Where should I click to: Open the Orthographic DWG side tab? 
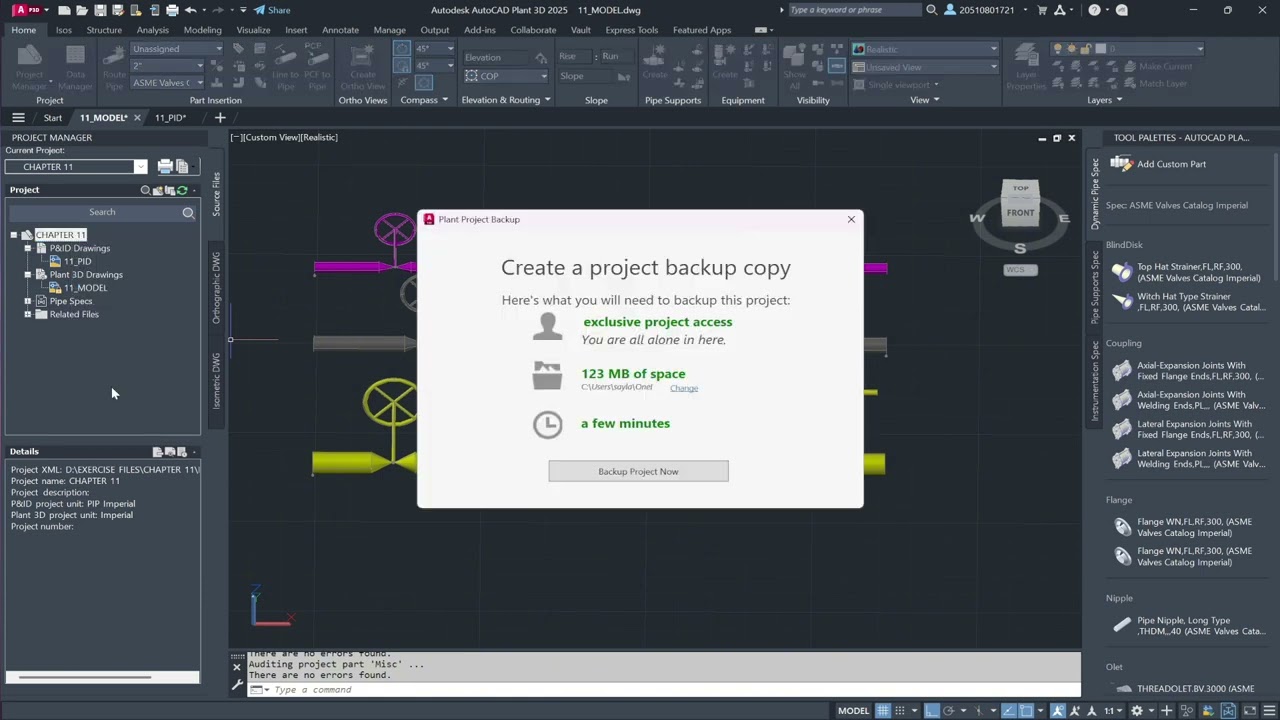pos(216,287)
